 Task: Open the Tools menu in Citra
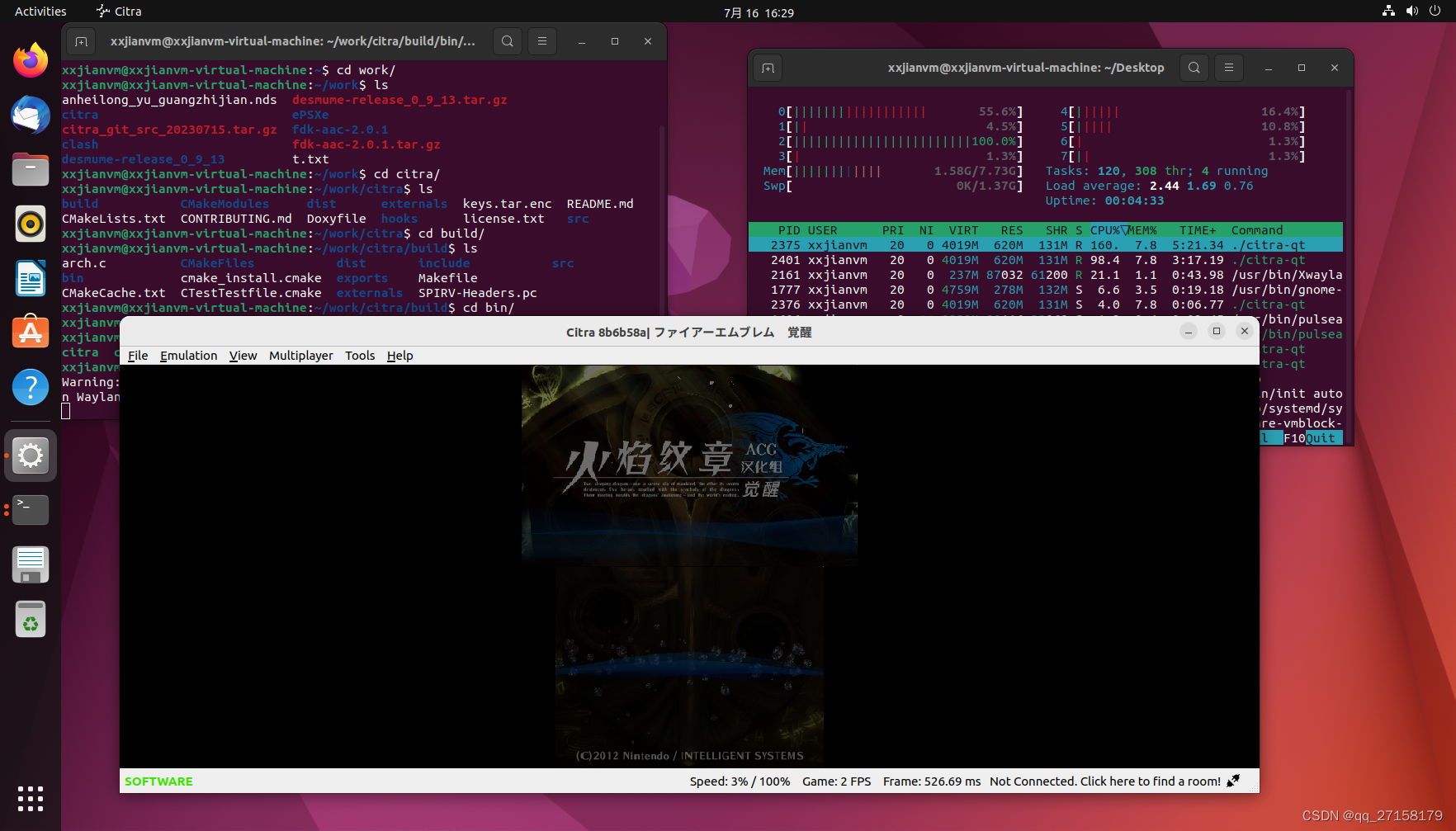pos(360,356)
